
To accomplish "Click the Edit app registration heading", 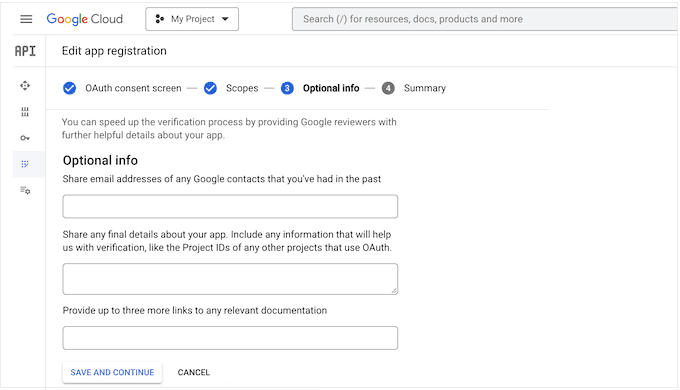I will pos(114,51).
